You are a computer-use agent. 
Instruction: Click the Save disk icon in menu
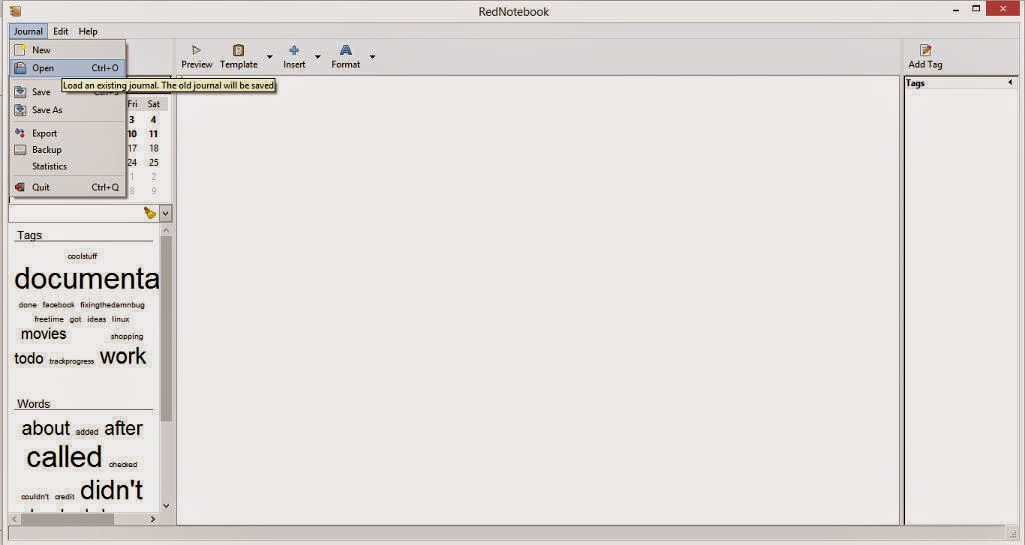[x=20, y=92]
